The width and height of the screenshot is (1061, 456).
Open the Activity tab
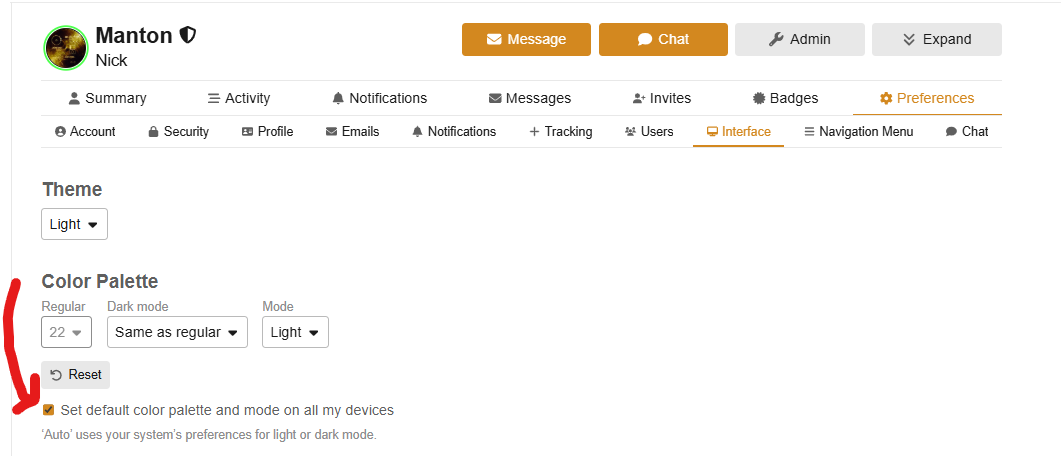[239, 98]
